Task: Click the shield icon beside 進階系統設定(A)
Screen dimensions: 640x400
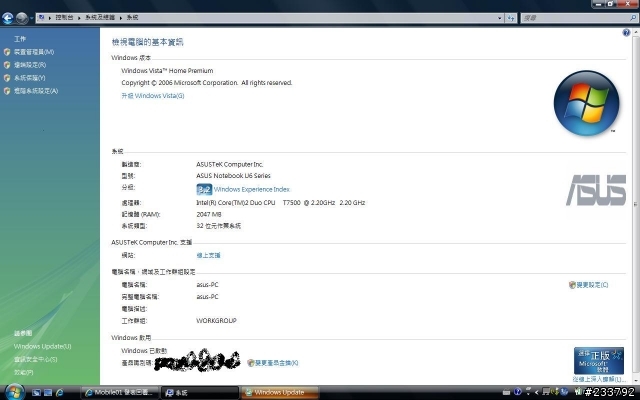Action: click(7, 91)
